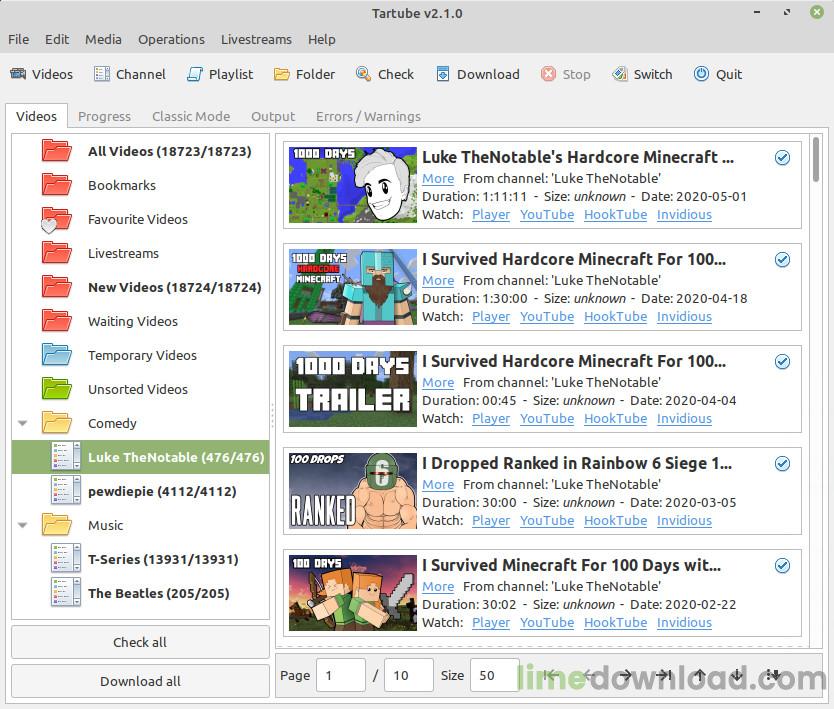The image size is (834, 709).
Task: Switch to the Errors / Warnings tab
Action: [368, 116]
